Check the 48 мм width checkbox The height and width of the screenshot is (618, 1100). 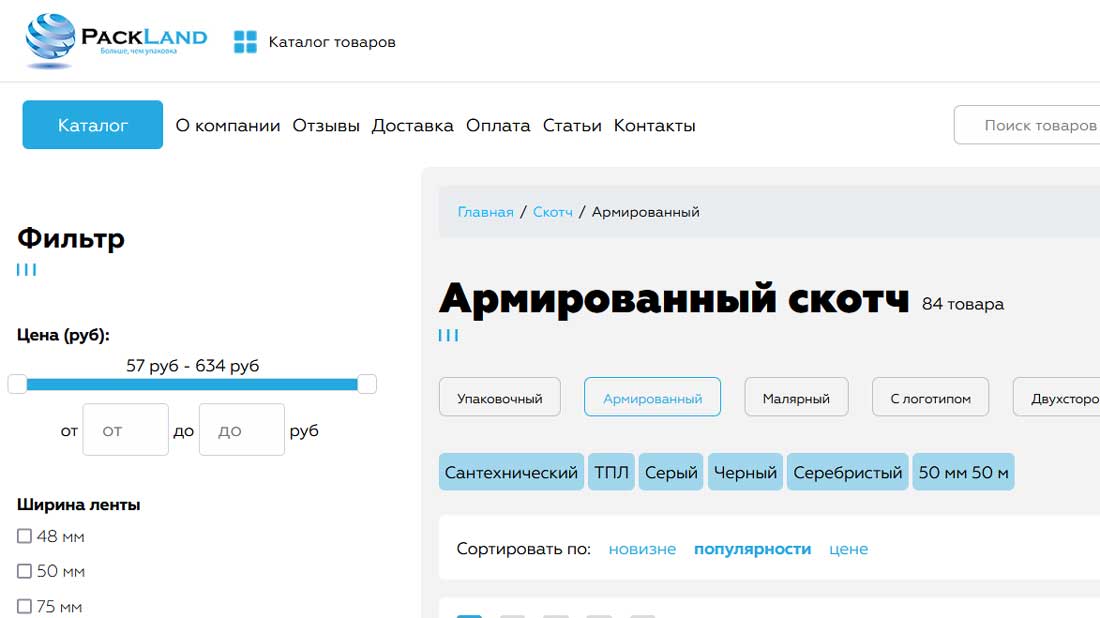click(x=23, y=536)
